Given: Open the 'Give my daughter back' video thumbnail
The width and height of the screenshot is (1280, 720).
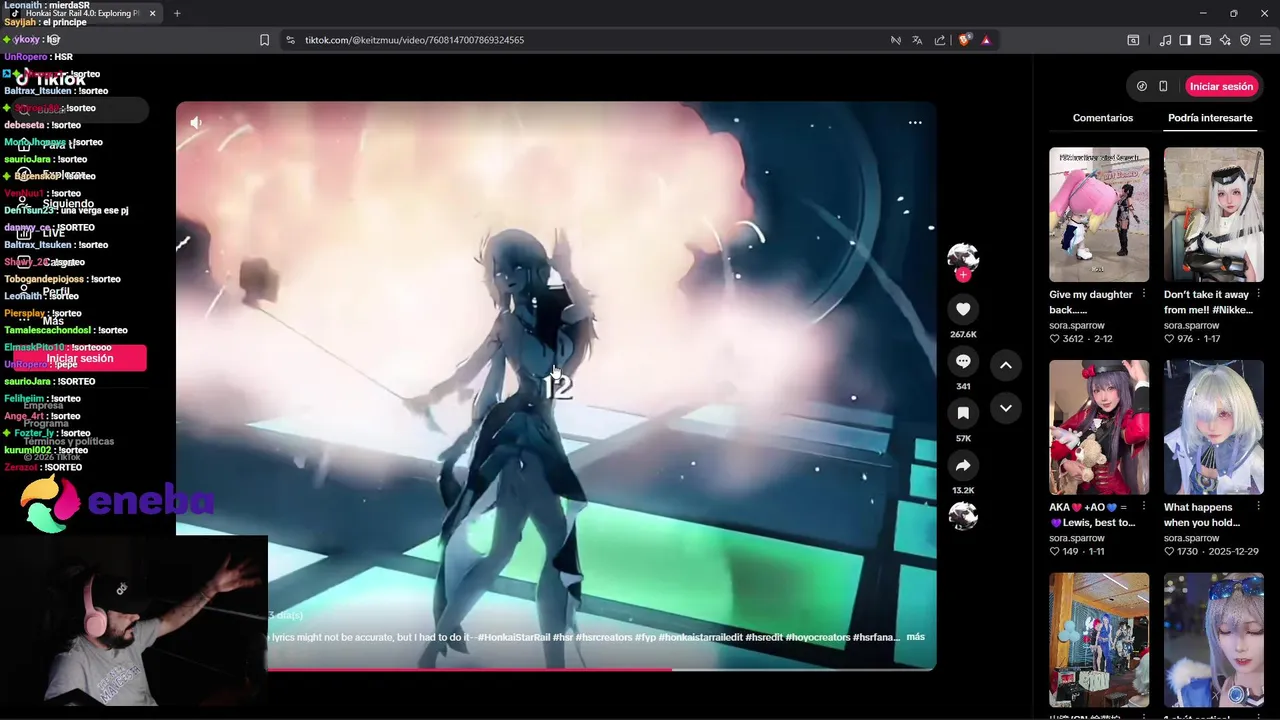Looking at the screenshot, I should click(1099, 215).
